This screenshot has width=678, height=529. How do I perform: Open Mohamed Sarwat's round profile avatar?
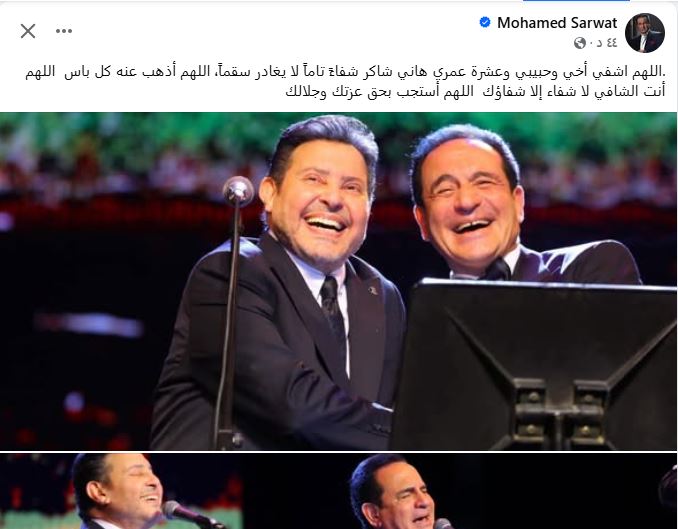(x=645, y=33)
